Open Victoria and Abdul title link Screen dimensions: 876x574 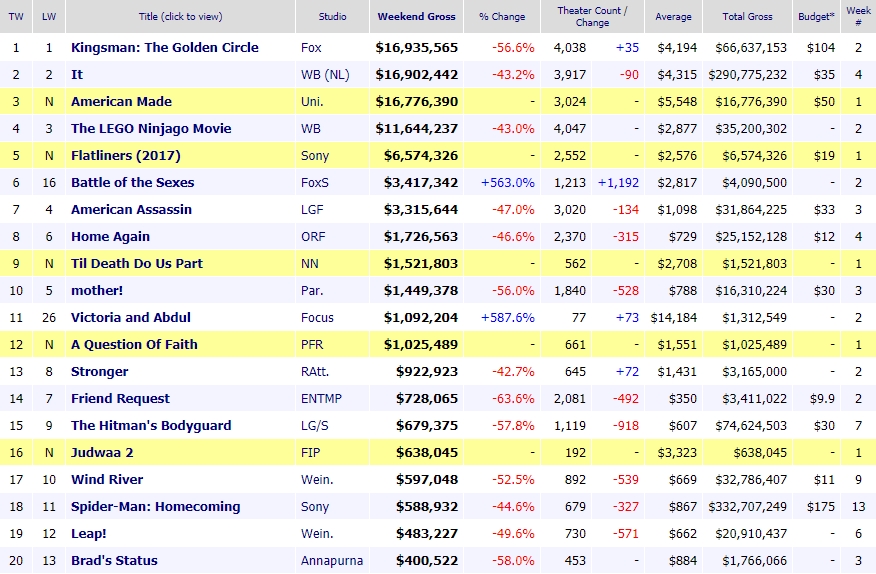[x=131, y=317]
